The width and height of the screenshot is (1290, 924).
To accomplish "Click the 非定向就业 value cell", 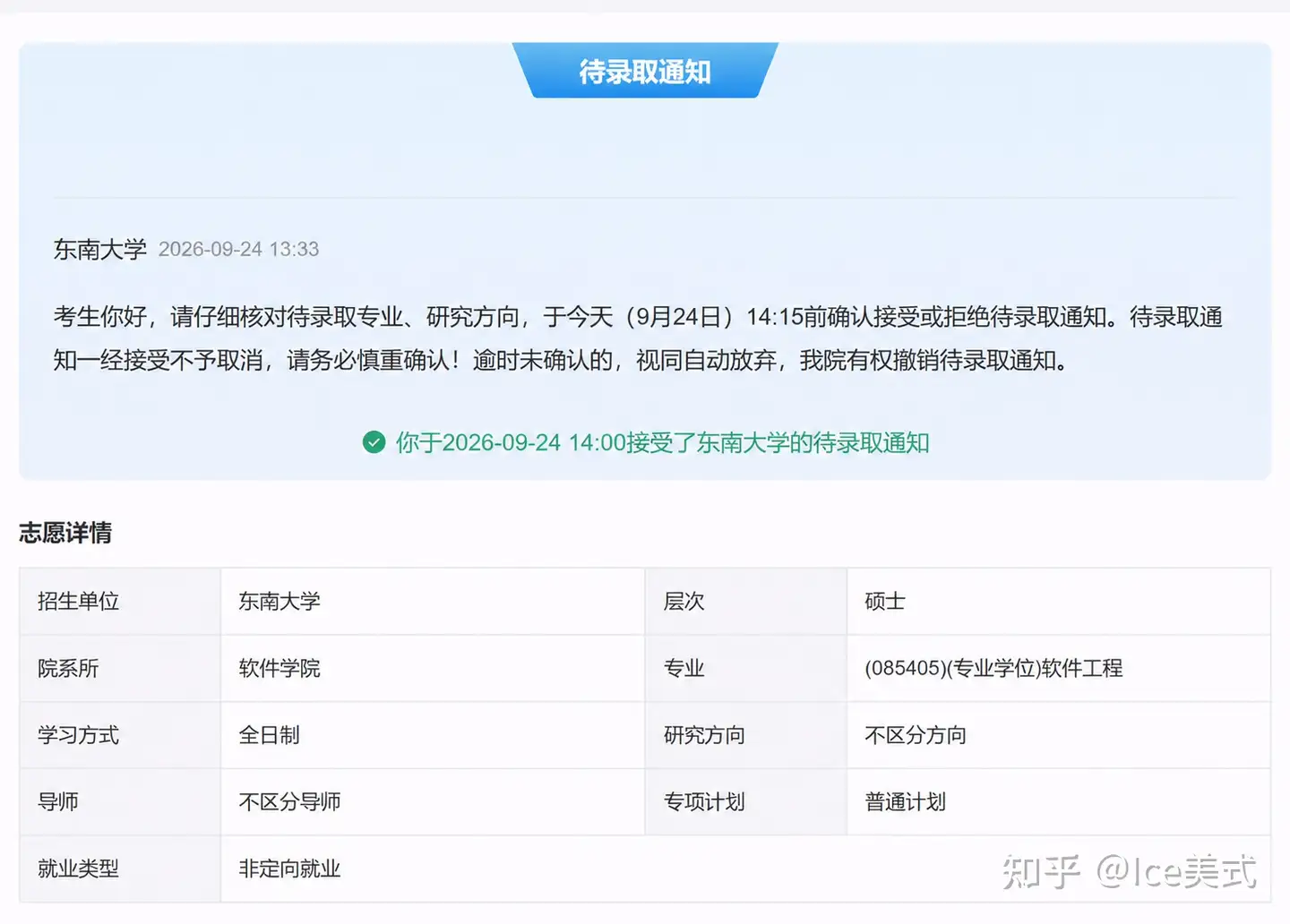I will click(745, 869).
